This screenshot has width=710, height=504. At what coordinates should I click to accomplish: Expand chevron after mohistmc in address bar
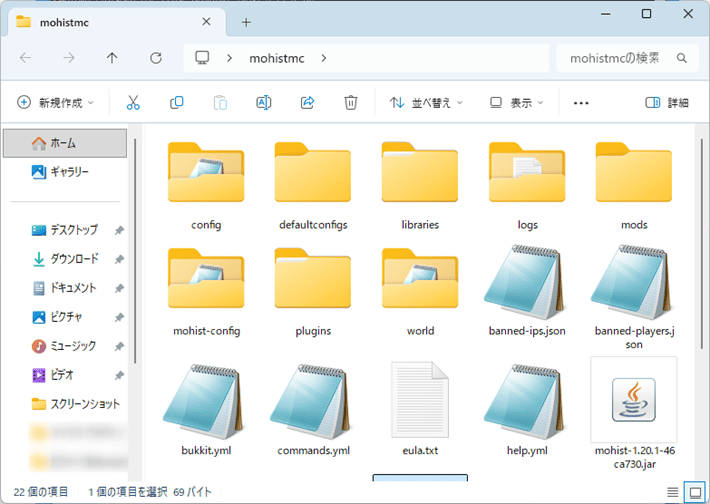click(x=324, y=58)
